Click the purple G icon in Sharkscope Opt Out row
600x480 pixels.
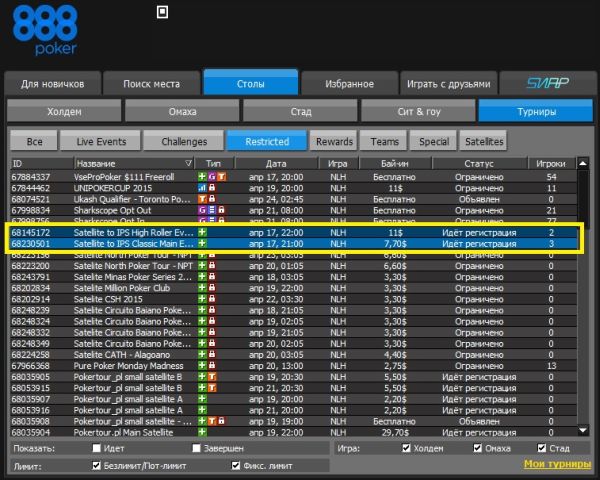point(202,210)
